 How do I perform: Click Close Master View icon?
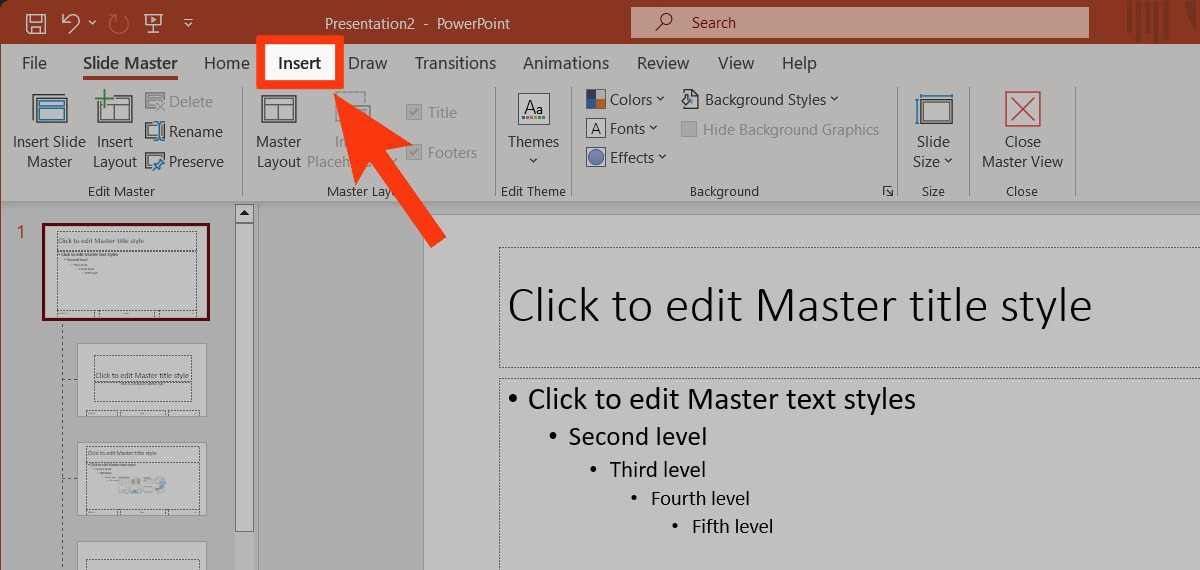1022,110
